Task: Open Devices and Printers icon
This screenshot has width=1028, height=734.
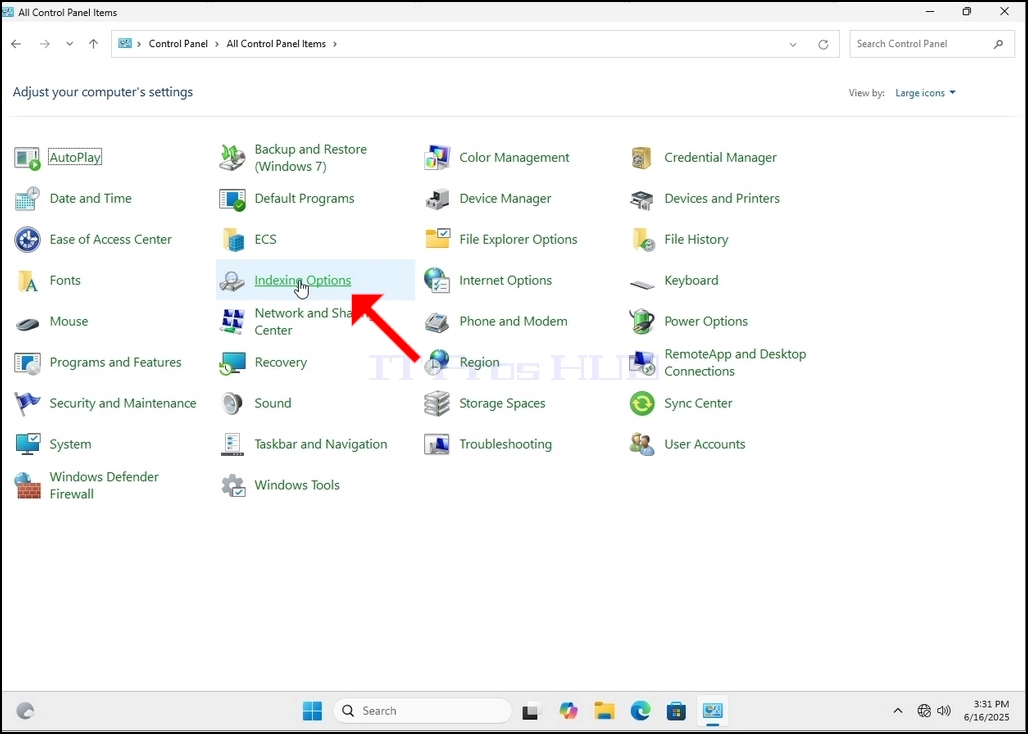Action: 642,199
